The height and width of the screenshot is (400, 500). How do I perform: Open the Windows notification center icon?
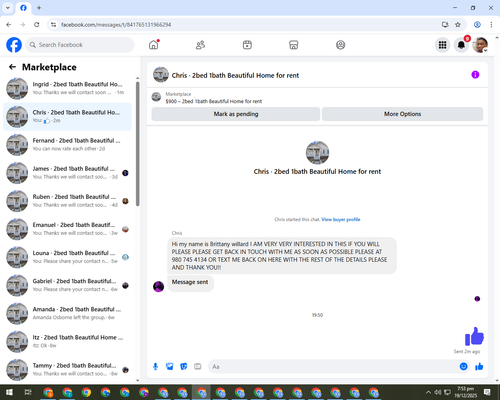(487, 392)
